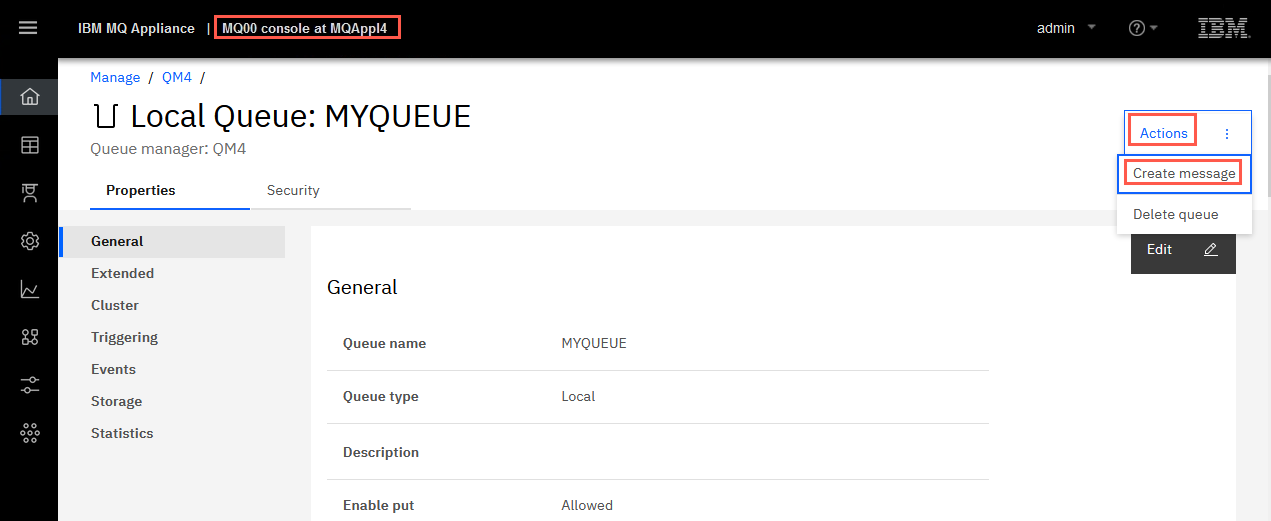Open the gear settings sidebar icon
The width and height of the screenshot is (1271, 521).
pos(29,241)
